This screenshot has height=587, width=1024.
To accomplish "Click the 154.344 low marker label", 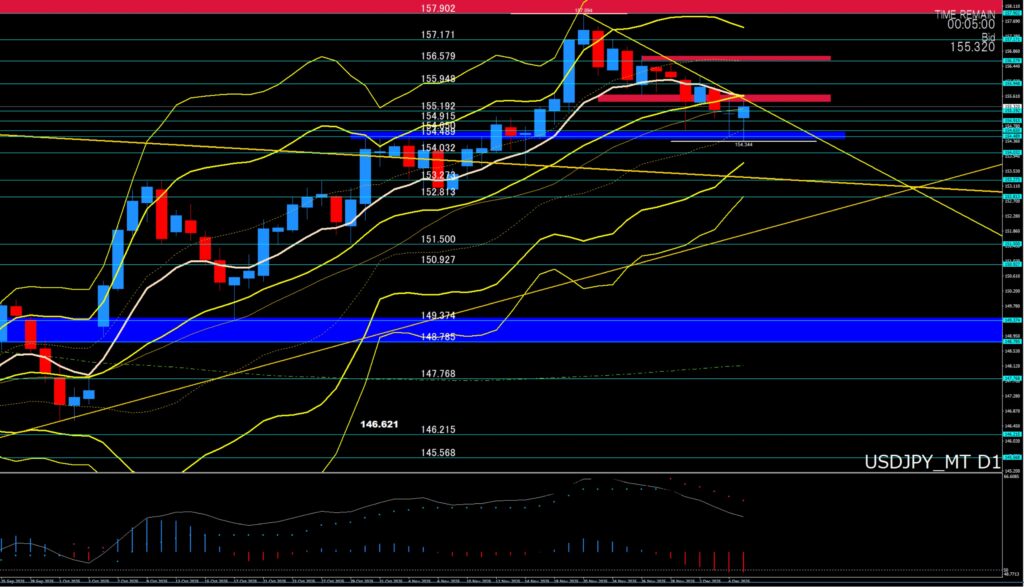I will (743, 144).
